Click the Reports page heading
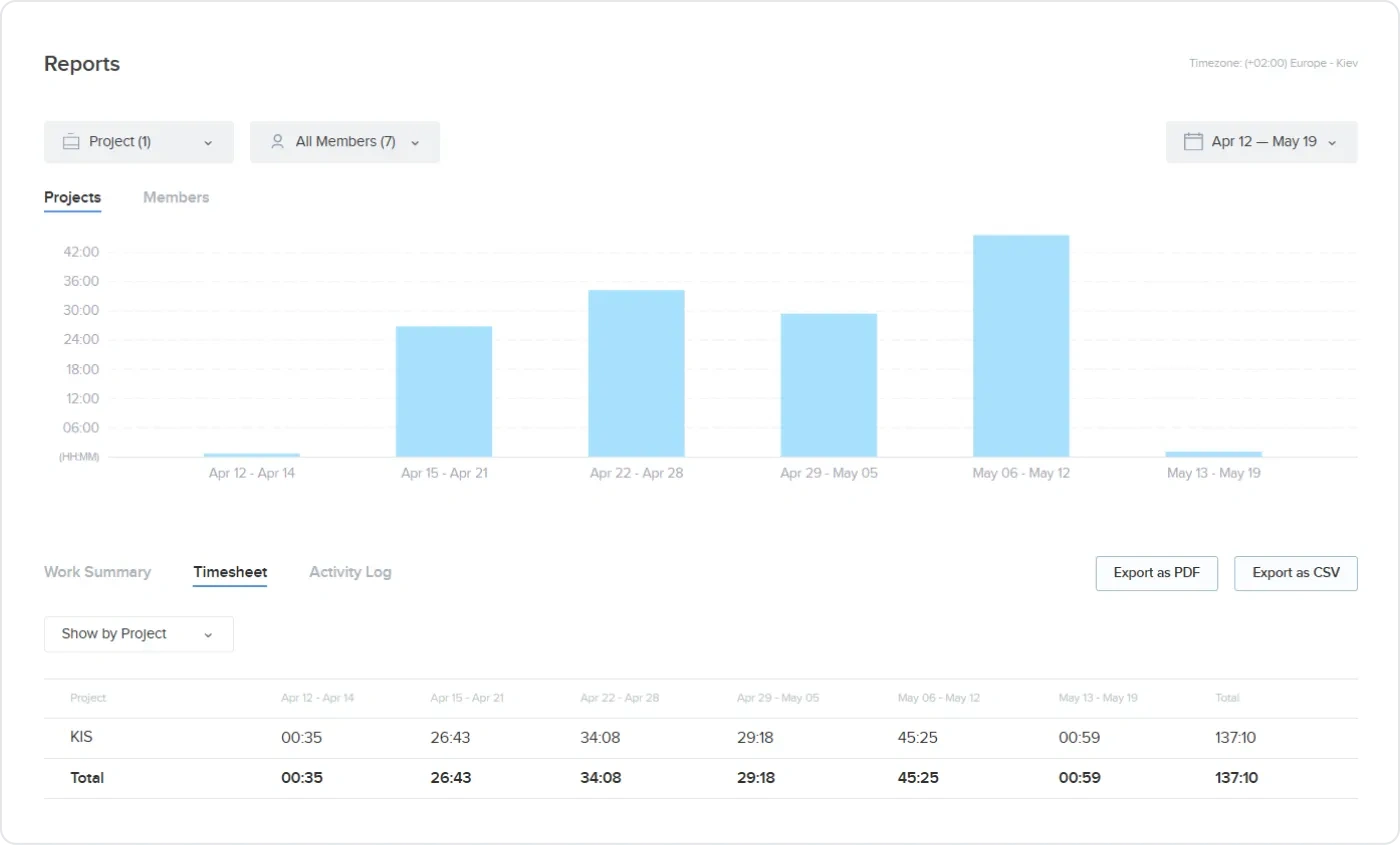This screenshot has width=1400, height=845. coord(82,64)
